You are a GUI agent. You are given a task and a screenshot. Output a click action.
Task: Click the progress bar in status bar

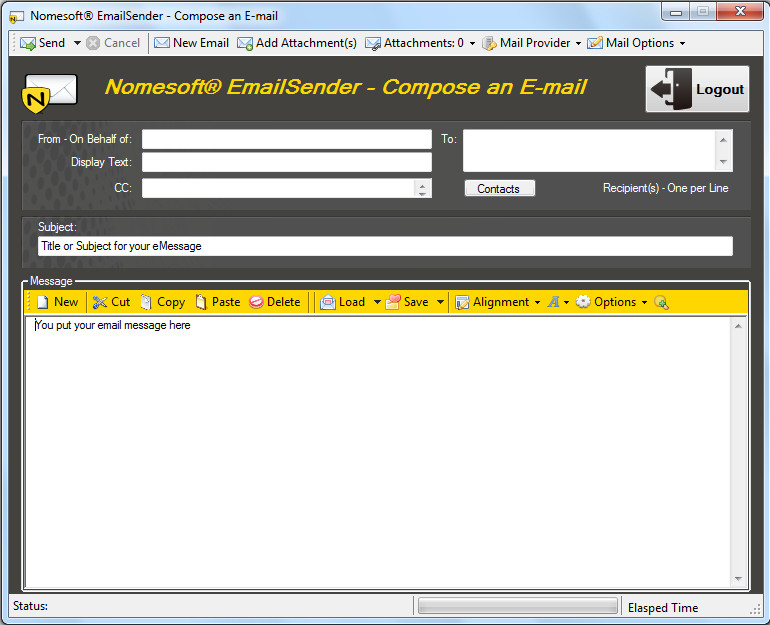tap(518, 606)
